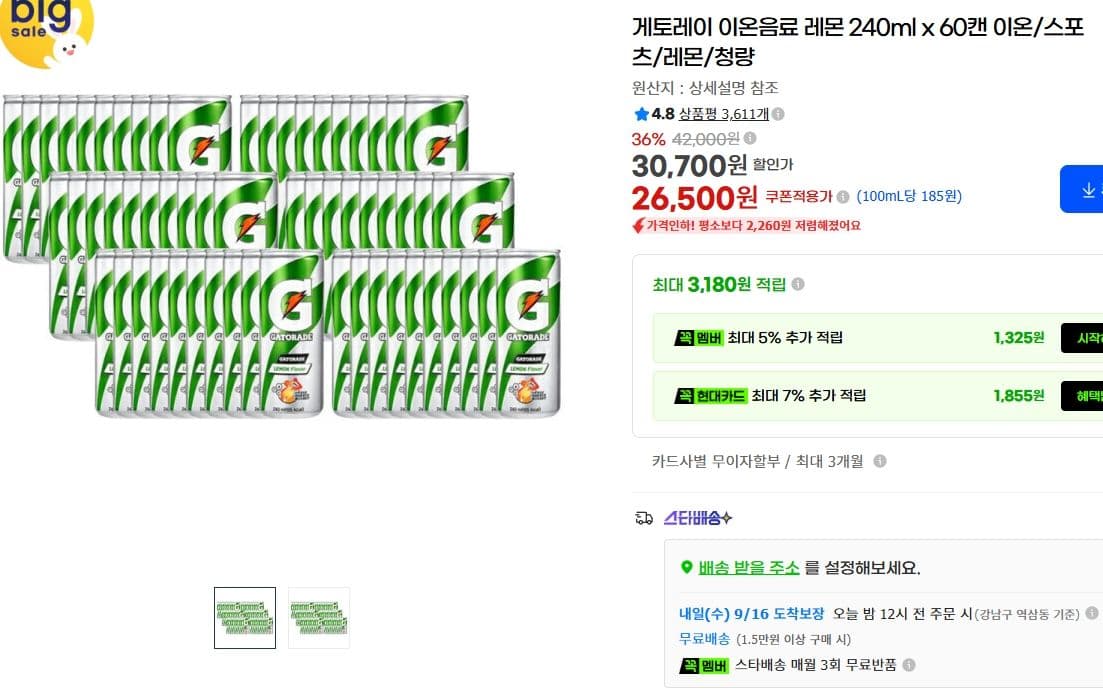The height and width of the screenshot is (700, 1103).
Task: Click the main Gatorade product image
Action: (281, 257)
